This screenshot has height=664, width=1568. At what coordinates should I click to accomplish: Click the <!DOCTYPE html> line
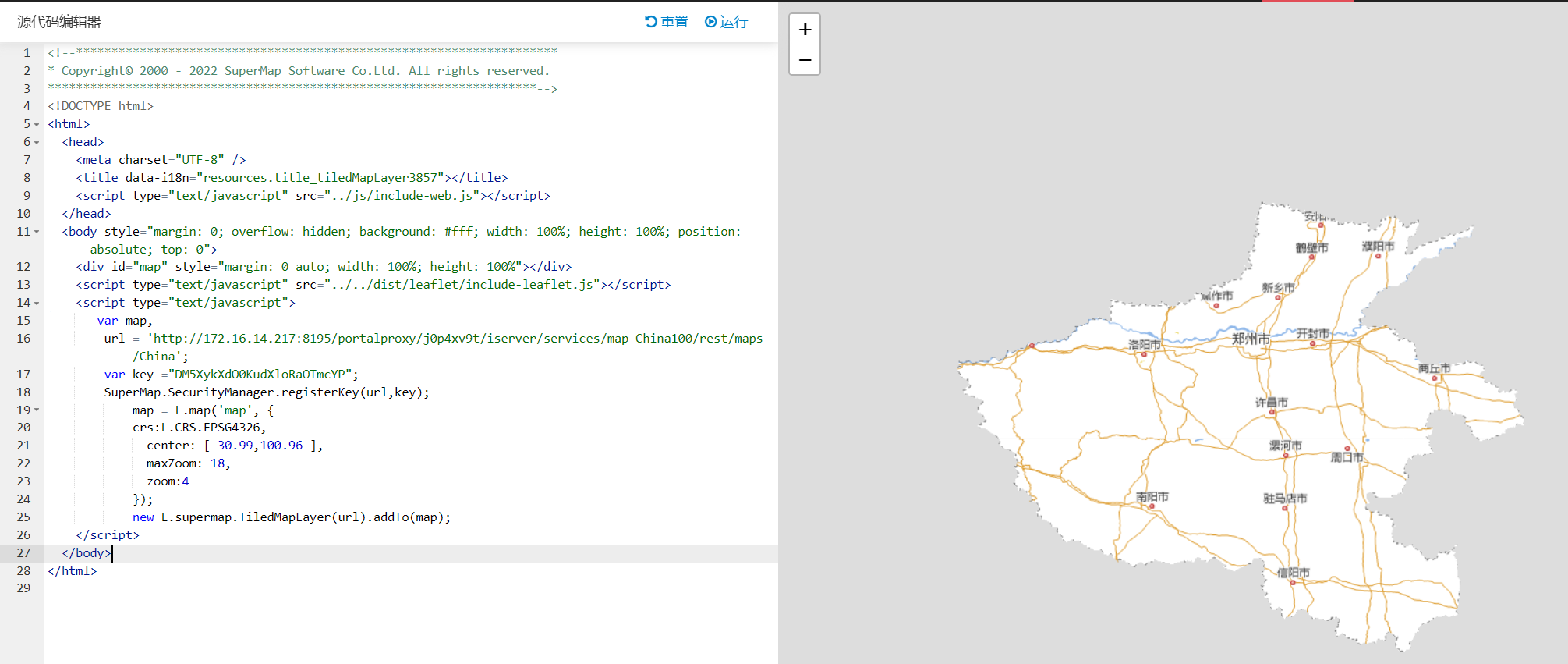click(x=101, y=106)
